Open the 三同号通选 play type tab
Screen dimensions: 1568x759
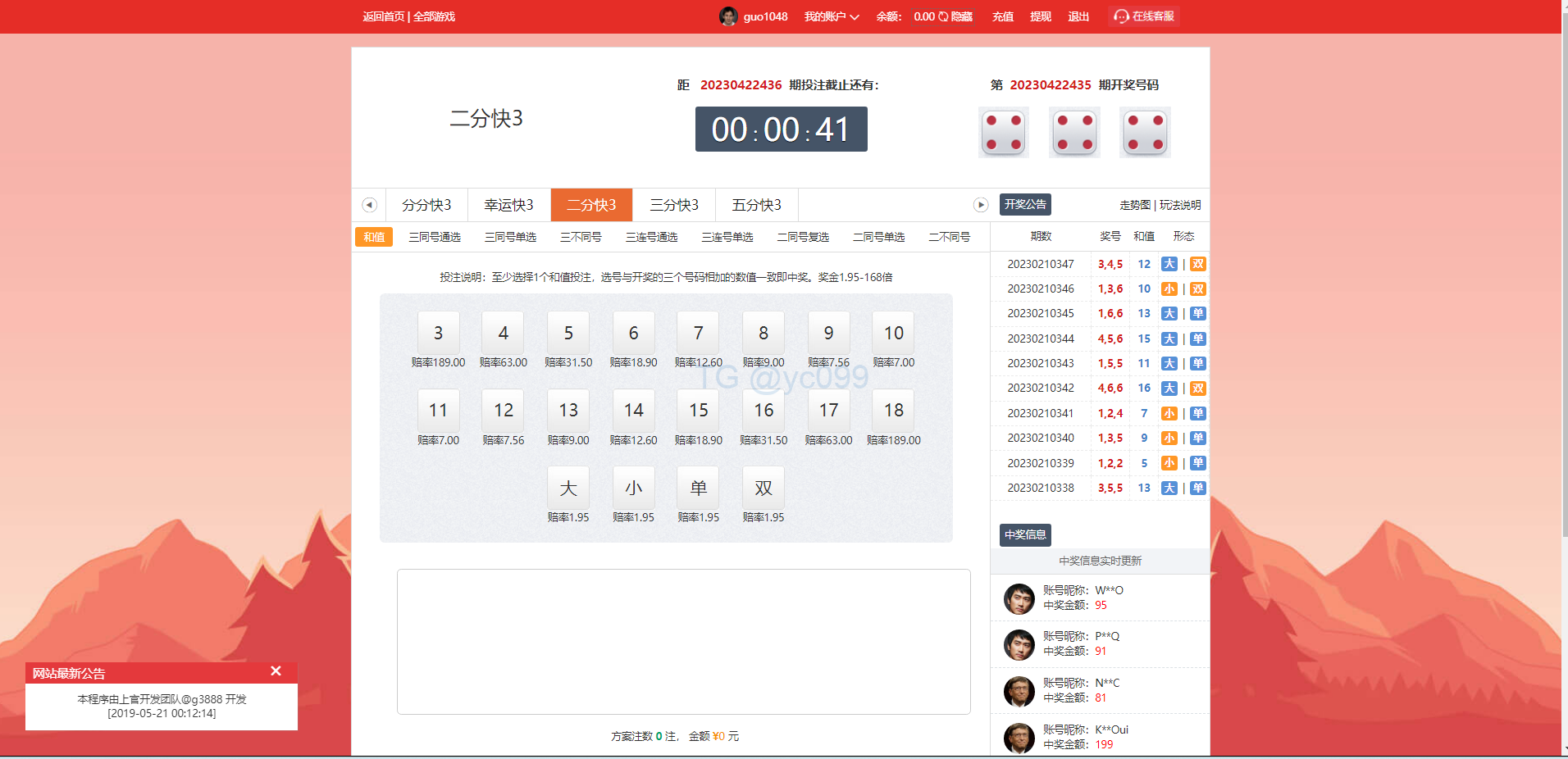coord(435,237)
